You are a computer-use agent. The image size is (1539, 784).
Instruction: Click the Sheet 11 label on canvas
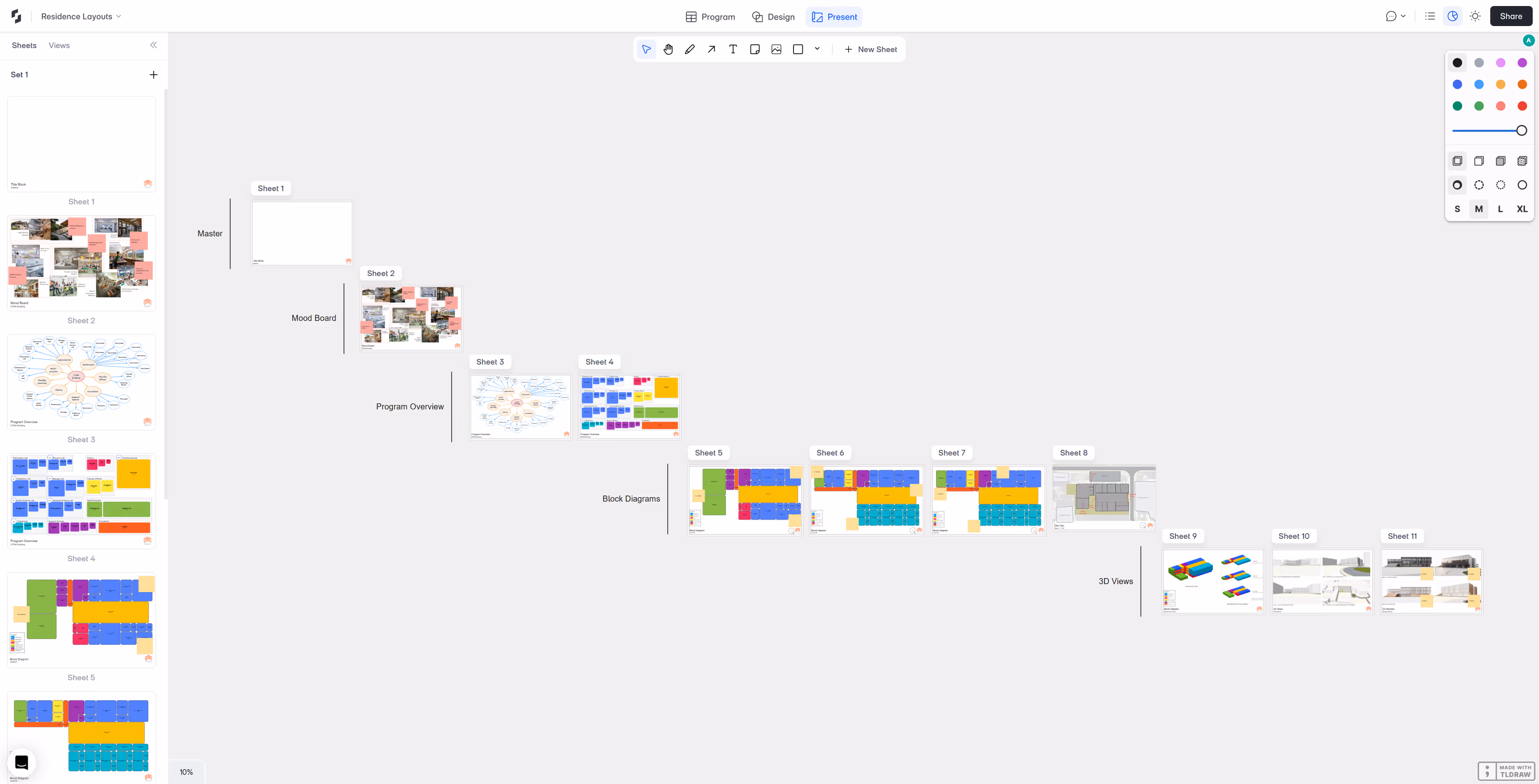1402,536
